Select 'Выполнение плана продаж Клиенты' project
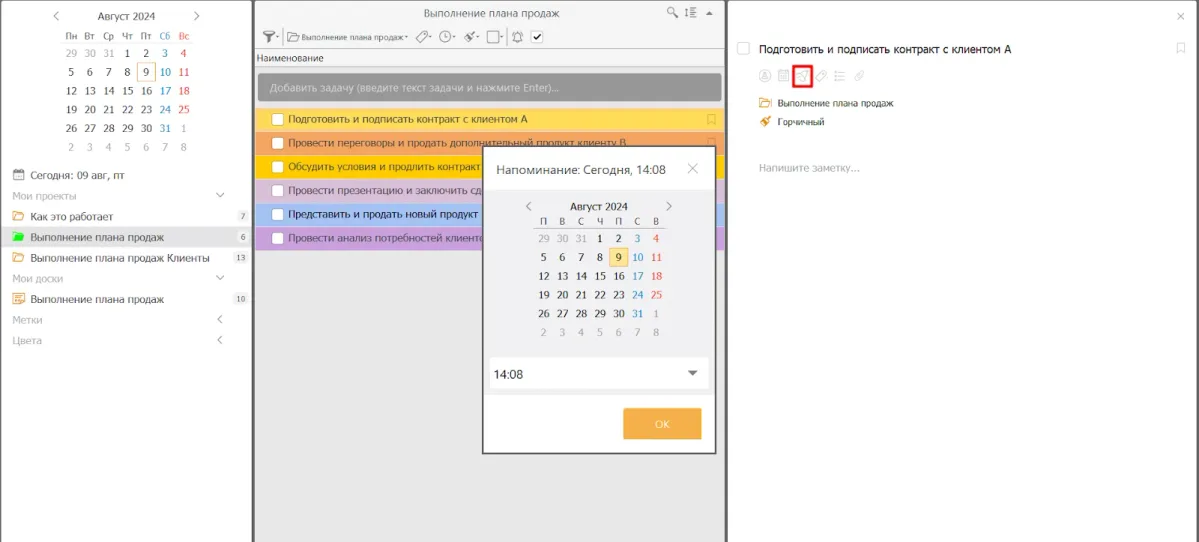Image resolution: width=1199 pixels, height=542 pixels. pyautogui.click(x=120, y=258)
